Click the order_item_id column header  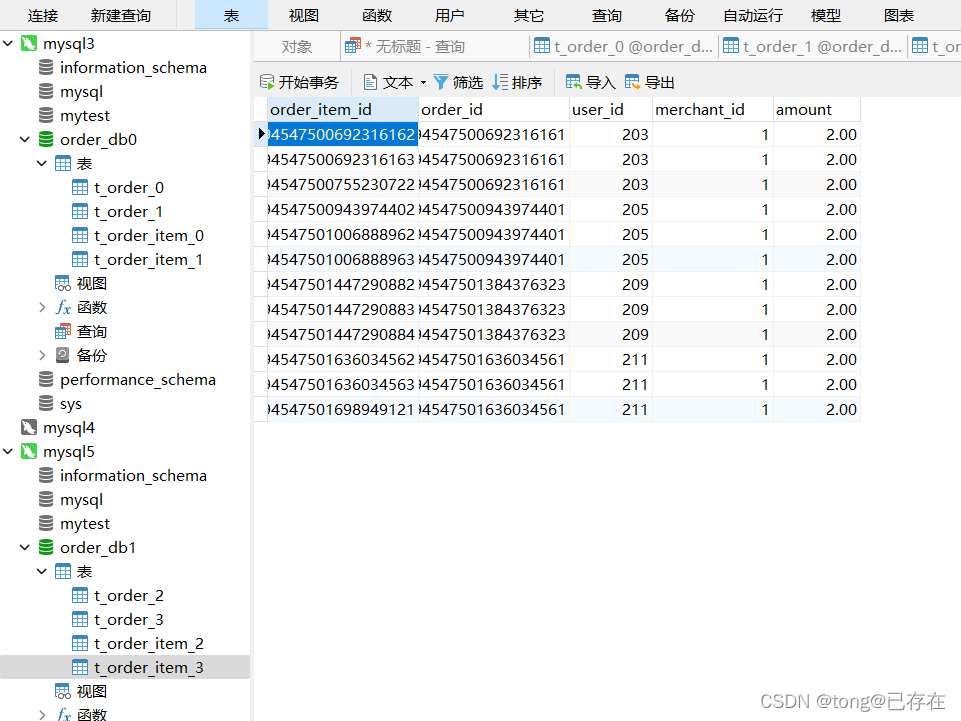tap(343, 110)
